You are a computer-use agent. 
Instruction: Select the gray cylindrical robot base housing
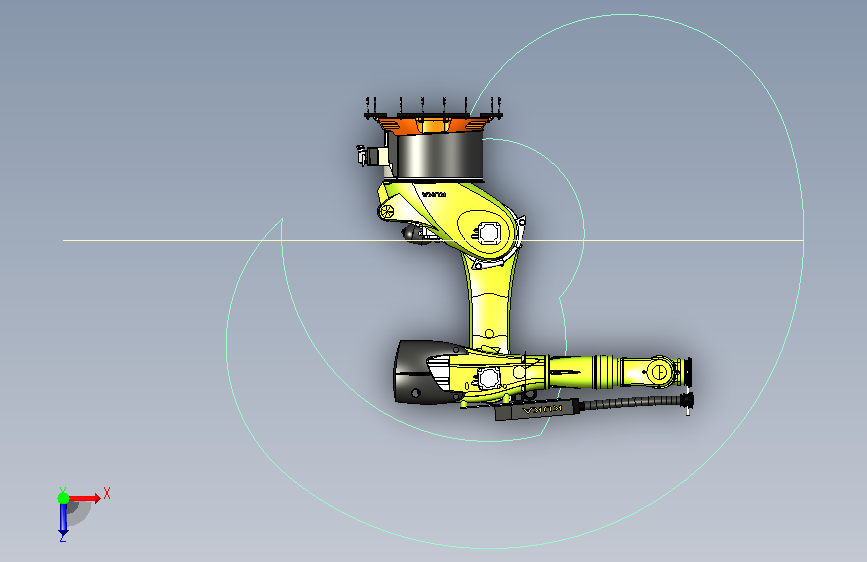click(440, 157)
